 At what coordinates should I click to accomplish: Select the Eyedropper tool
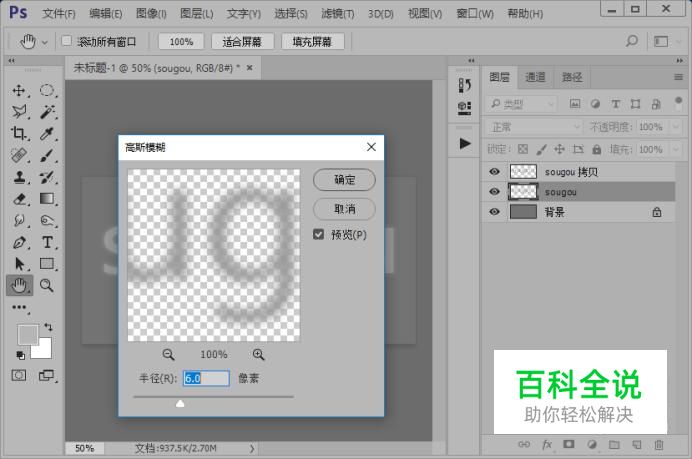pos(46,133)
